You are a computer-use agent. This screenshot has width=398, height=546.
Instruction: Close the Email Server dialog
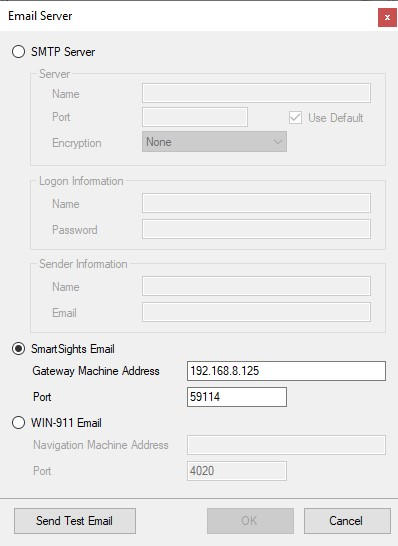(x=387, y=17)
